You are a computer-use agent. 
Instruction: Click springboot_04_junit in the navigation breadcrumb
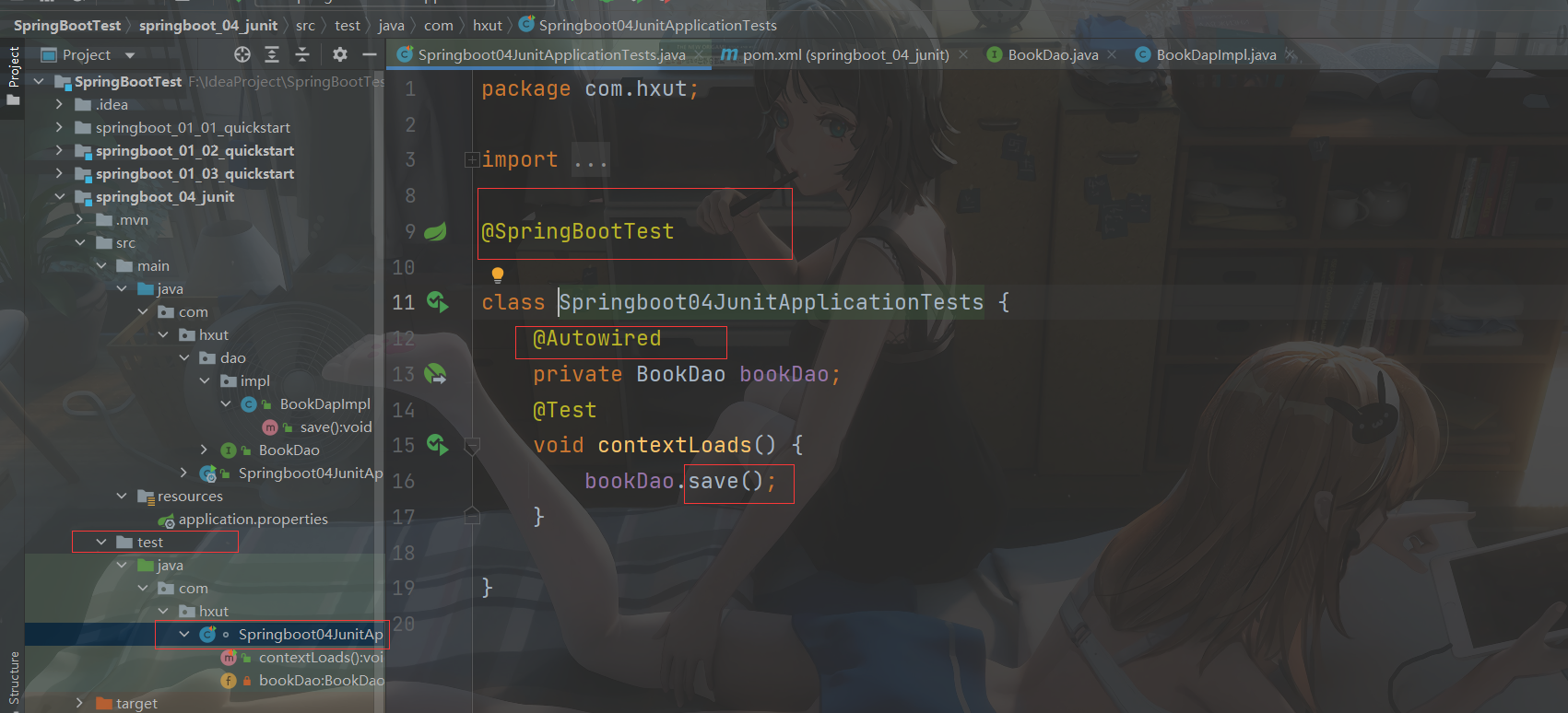click(x=208, y=25)
